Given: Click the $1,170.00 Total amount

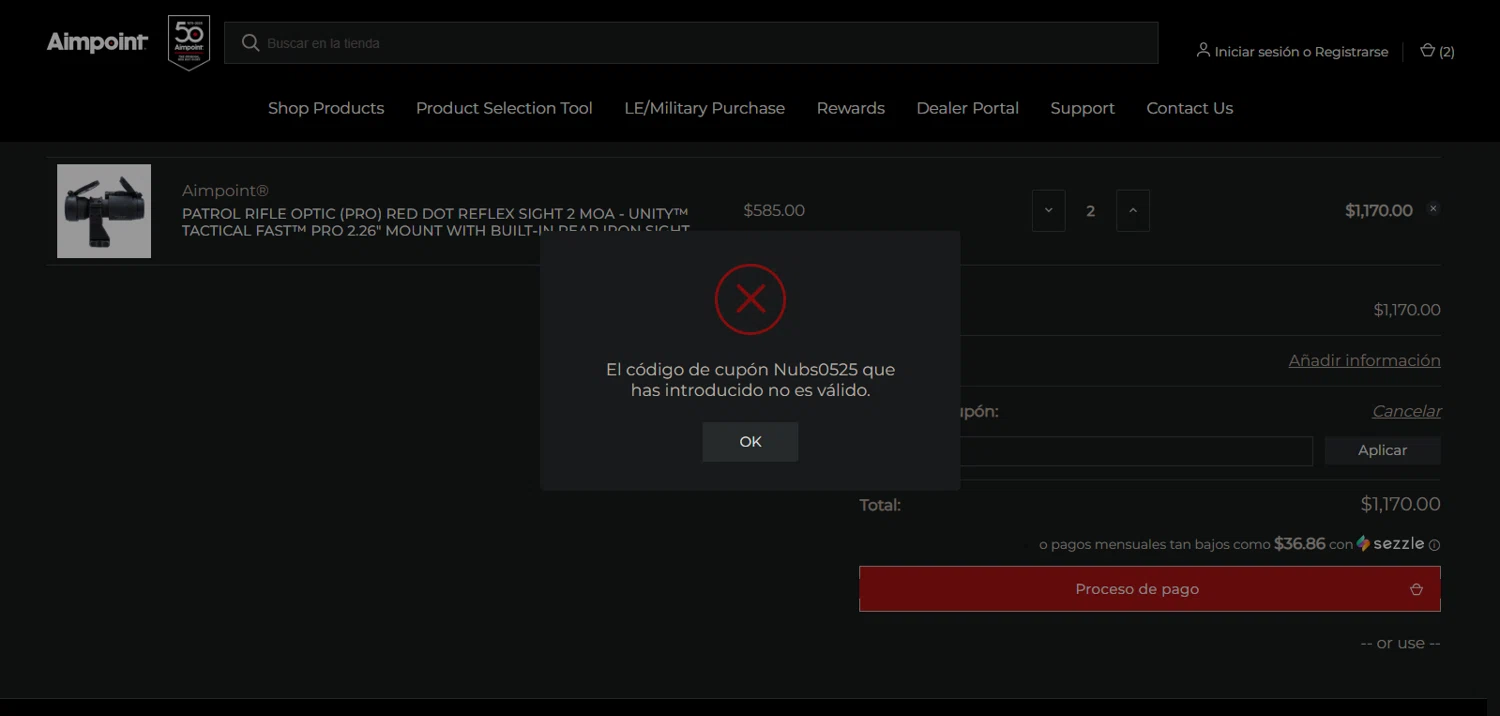Looking at the screenshot, I should click(1400, 504).
